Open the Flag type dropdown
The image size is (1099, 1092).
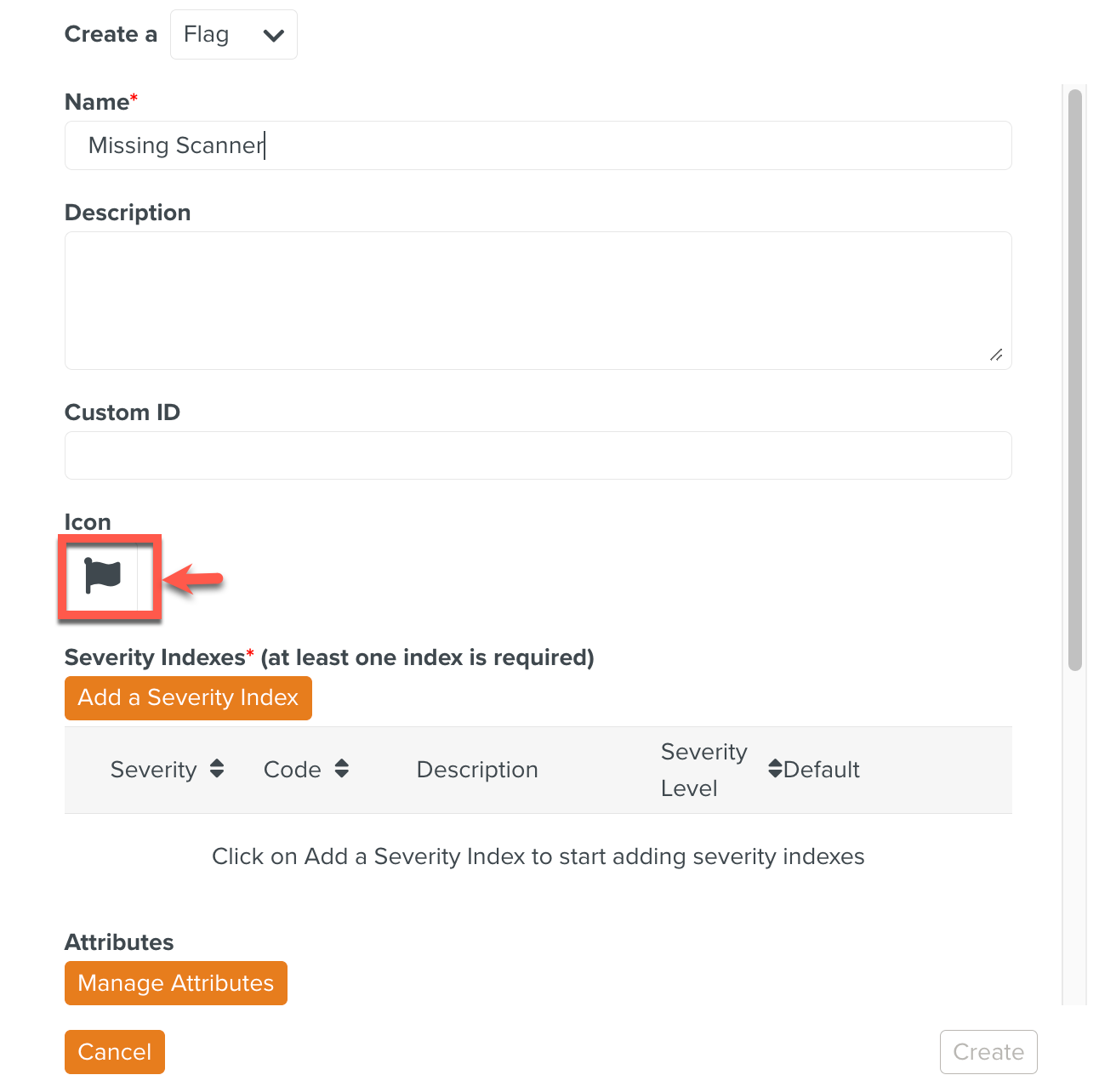pos(233,35)
